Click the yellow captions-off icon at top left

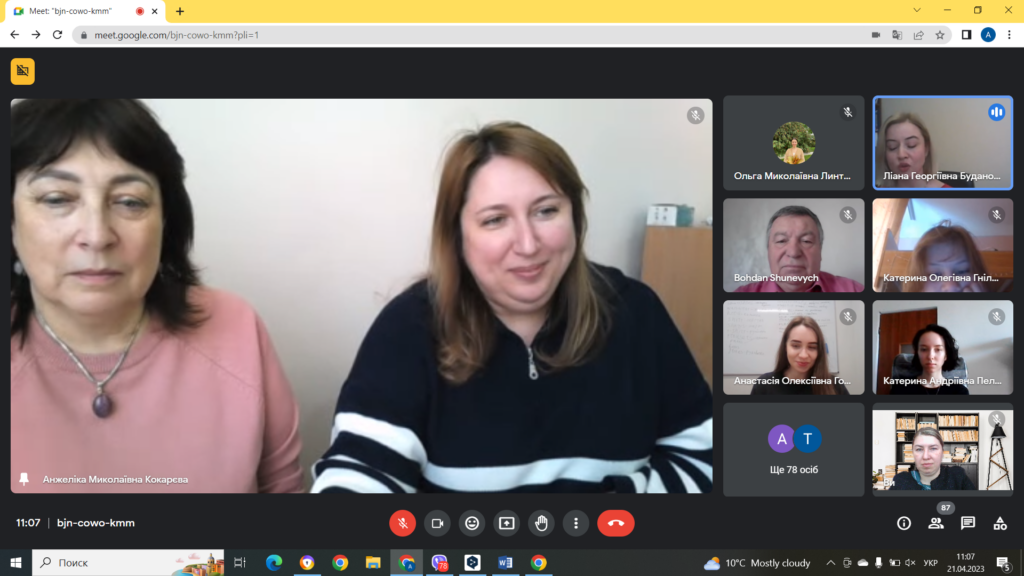point(22,71)
